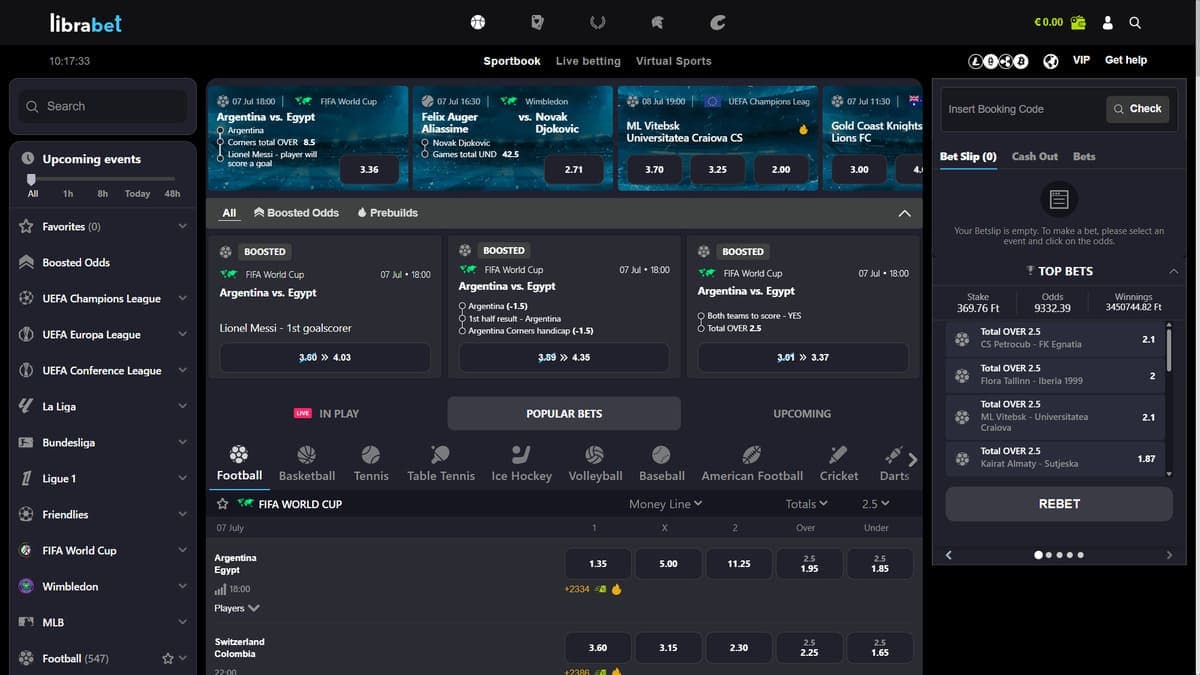Open the Get help link
This screenshot has height=675, width=1200.
[1126, 60]
